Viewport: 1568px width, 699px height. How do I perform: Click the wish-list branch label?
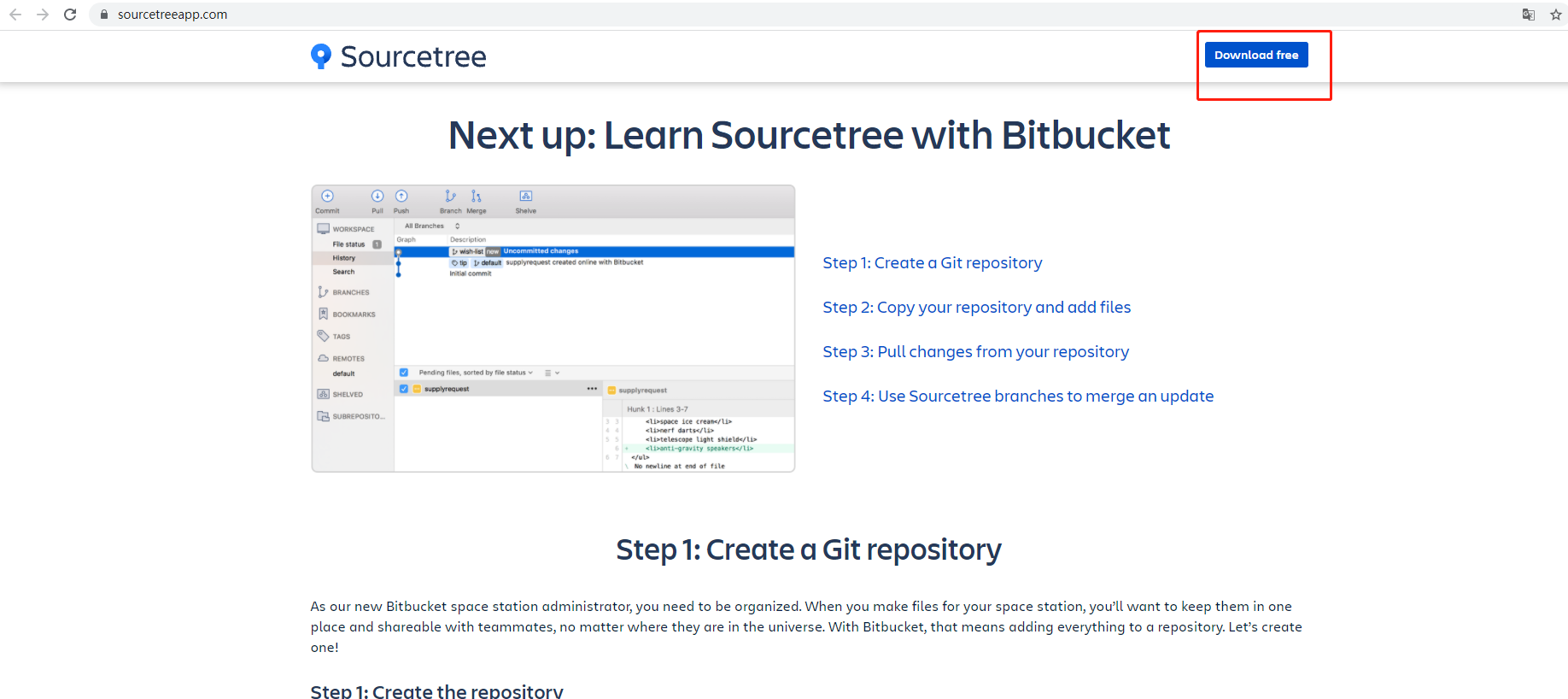coord(467,251)
